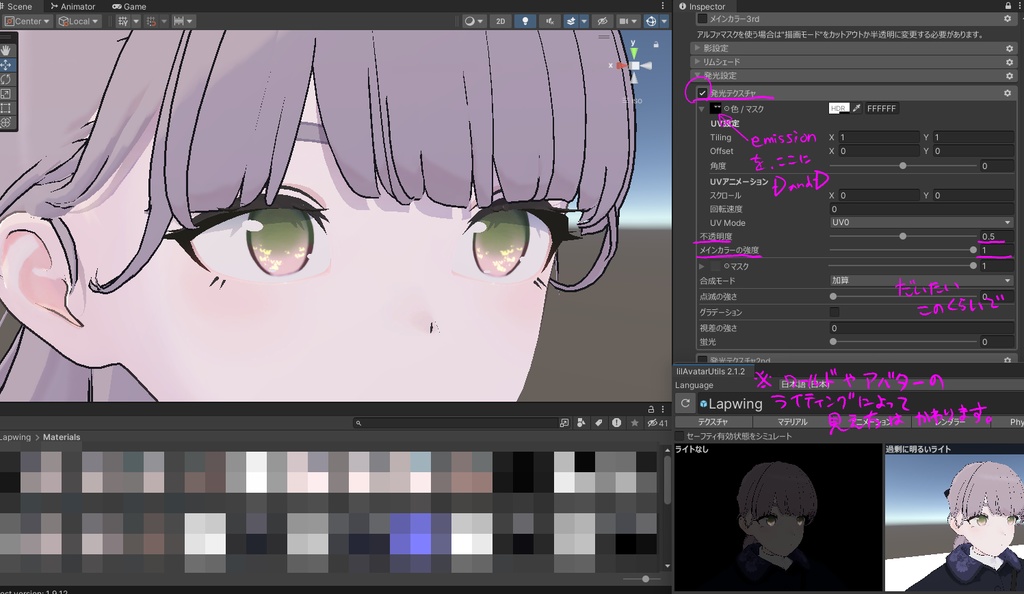Image resolution: width=1024 pixels, height=594 pixels.
Task: Open the 合成モード dropdown (加算)
Action: tap(921, 281)
